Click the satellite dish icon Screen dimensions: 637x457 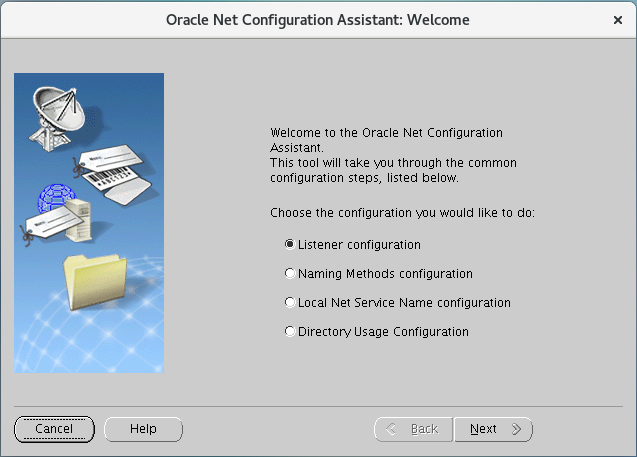[57, 118]
